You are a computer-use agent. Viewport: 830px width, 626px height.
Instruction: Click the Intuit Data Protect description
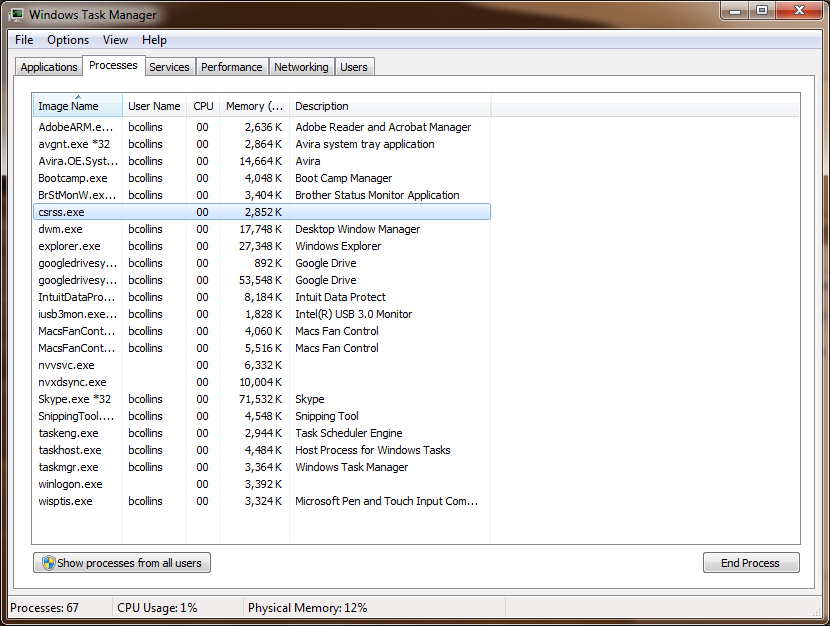point(340,297)
